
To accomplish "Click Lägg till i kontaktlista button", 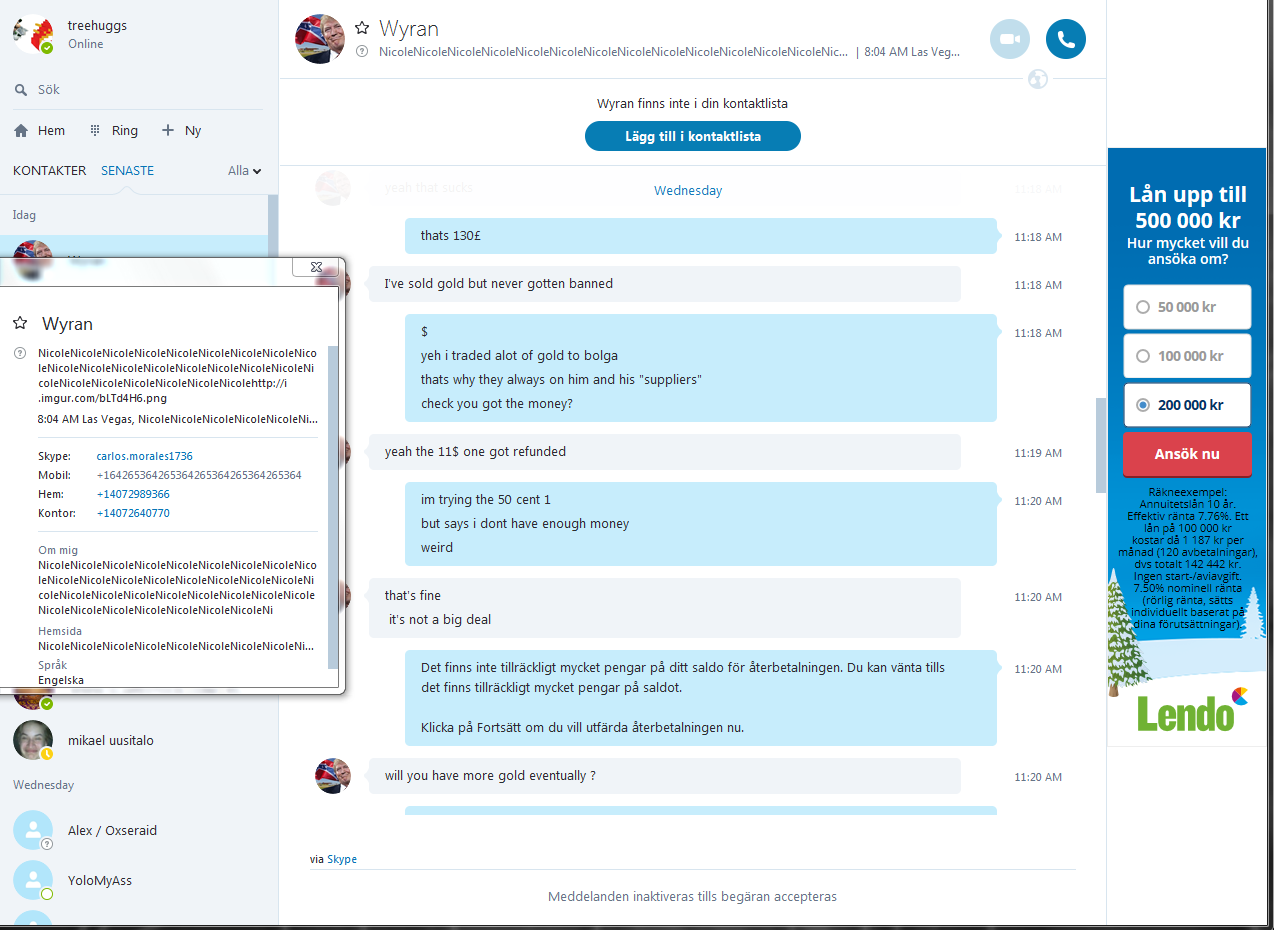I will 693,136.
